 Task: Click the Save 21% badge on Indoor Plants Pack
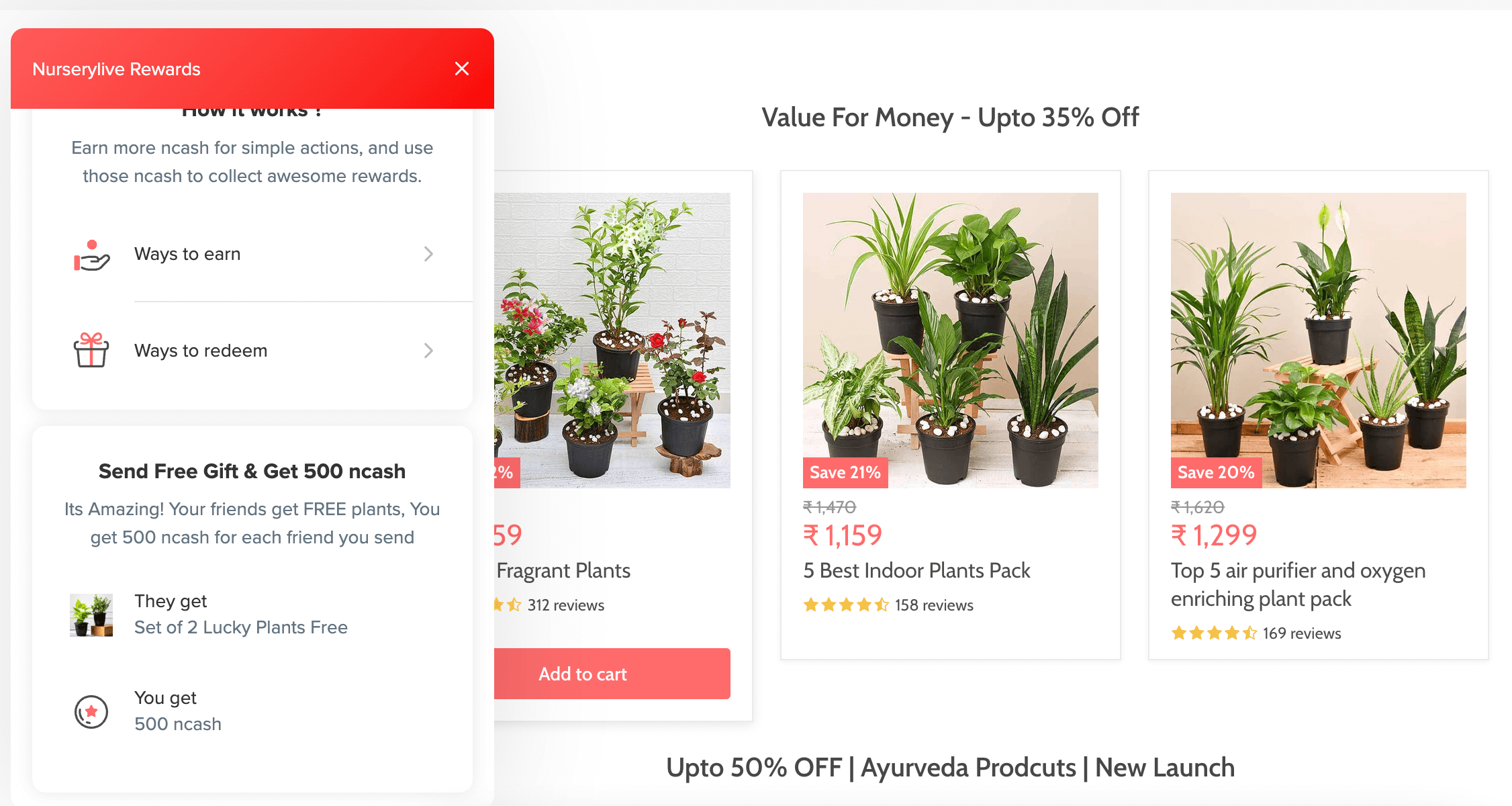(x=845, y=472)
